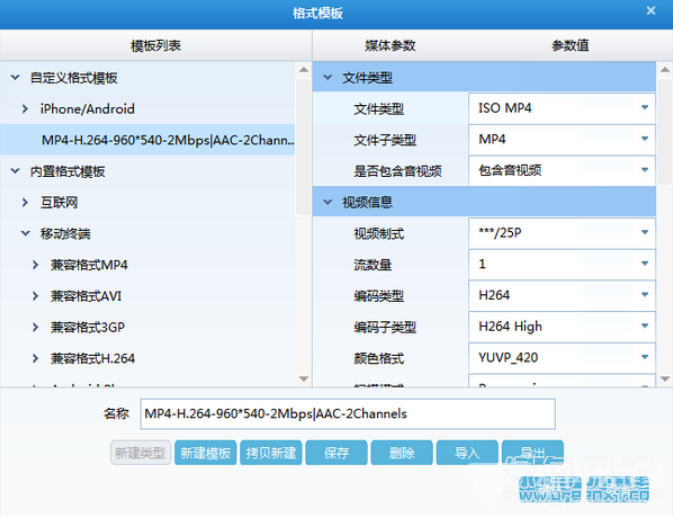Open the 颜色格式 YUVP_420 dropdown
673x516 pixels.
(560, 358)
